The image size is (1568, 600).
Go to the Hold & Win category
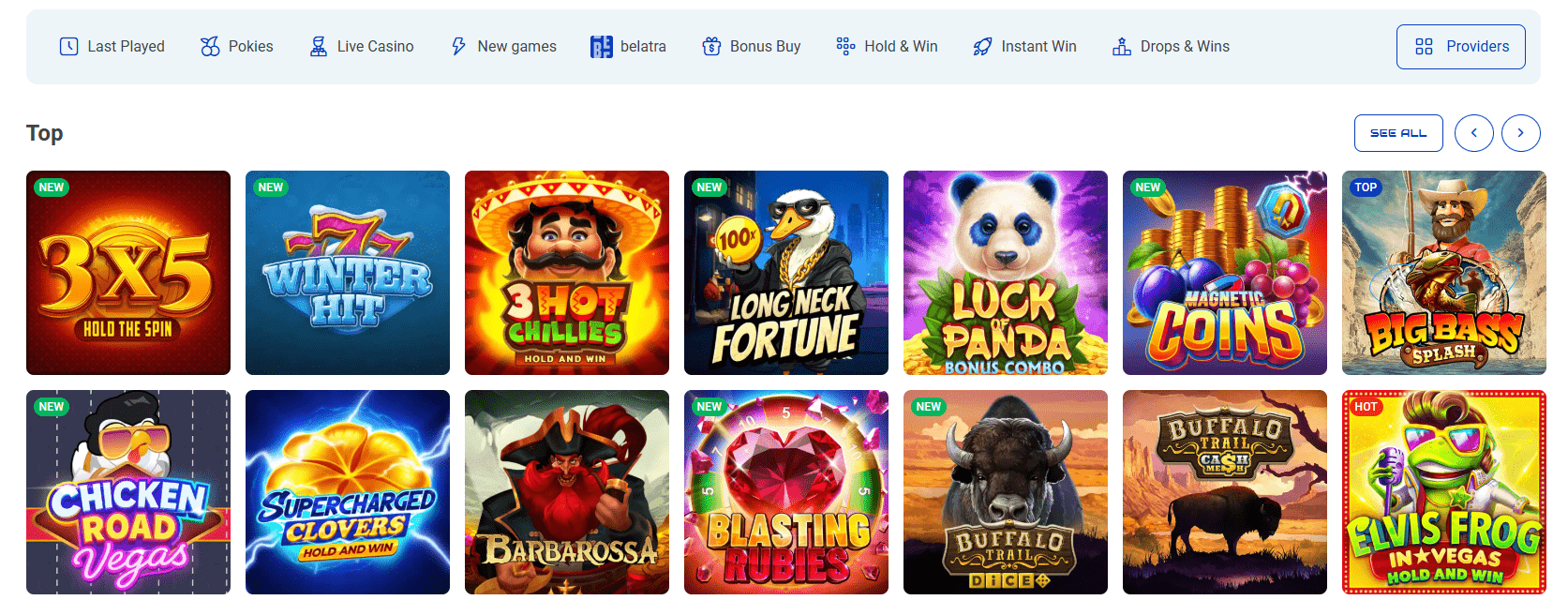[887, 47]
